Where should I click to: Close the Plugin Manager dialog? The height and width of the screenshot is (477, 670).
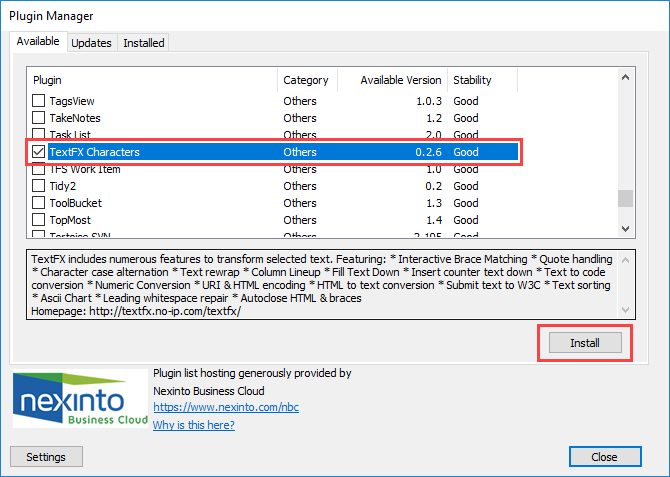click(x=605, y=457)
